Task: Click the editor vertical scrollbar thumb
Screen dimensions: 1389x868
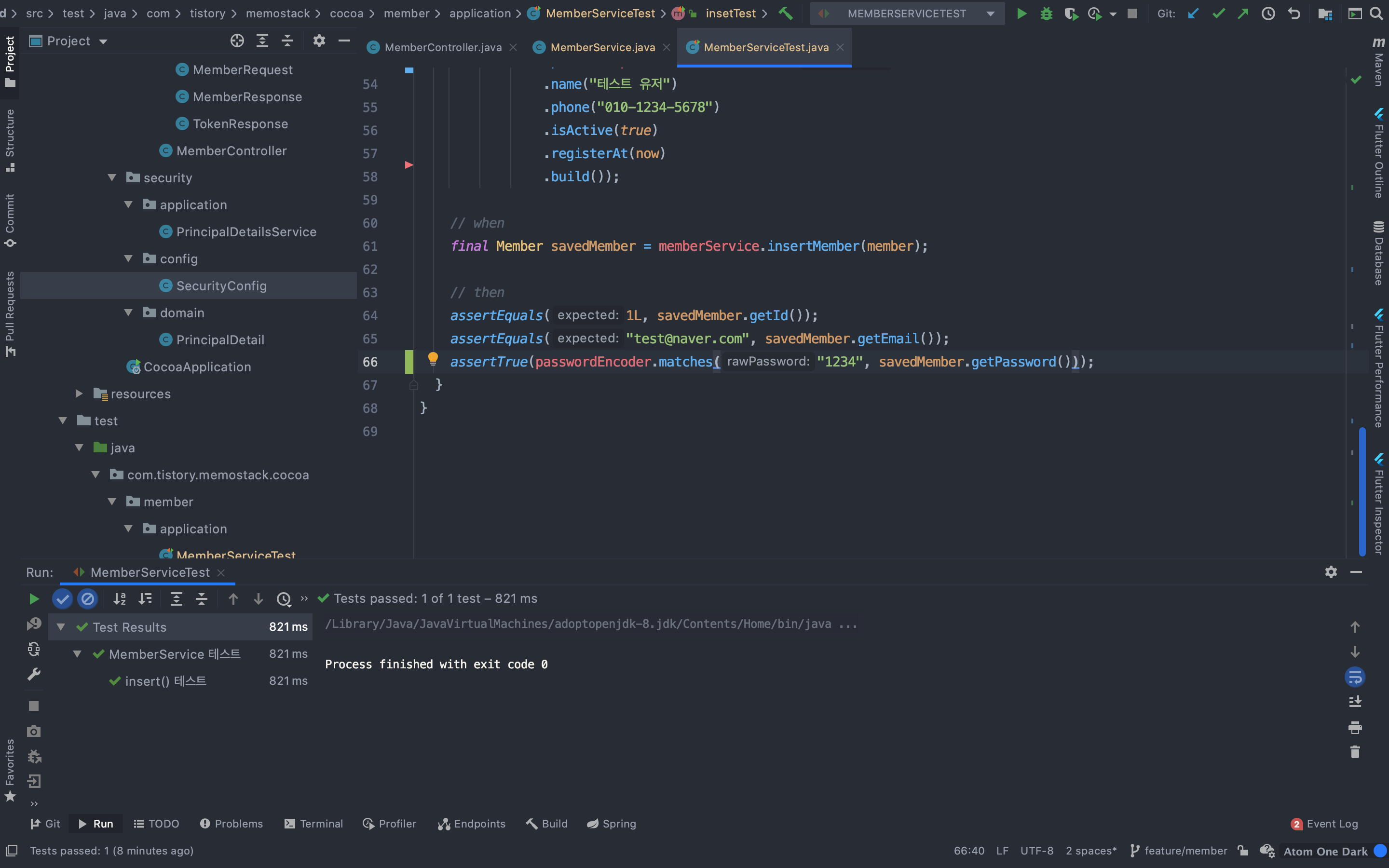Action: (x=1362, y=491)
